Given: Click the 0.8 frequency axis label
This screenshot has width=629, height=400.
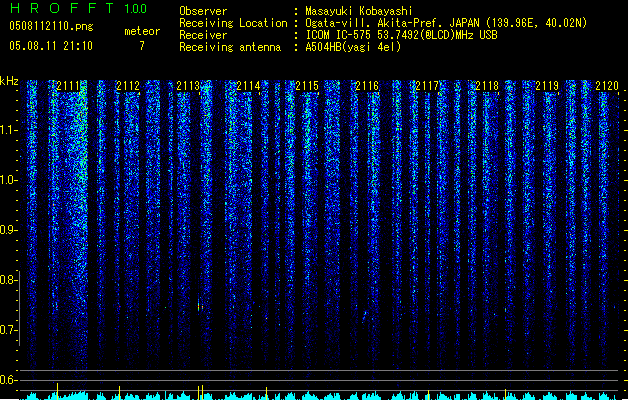Looking at the screenshot, I should [x=8, y=280].
